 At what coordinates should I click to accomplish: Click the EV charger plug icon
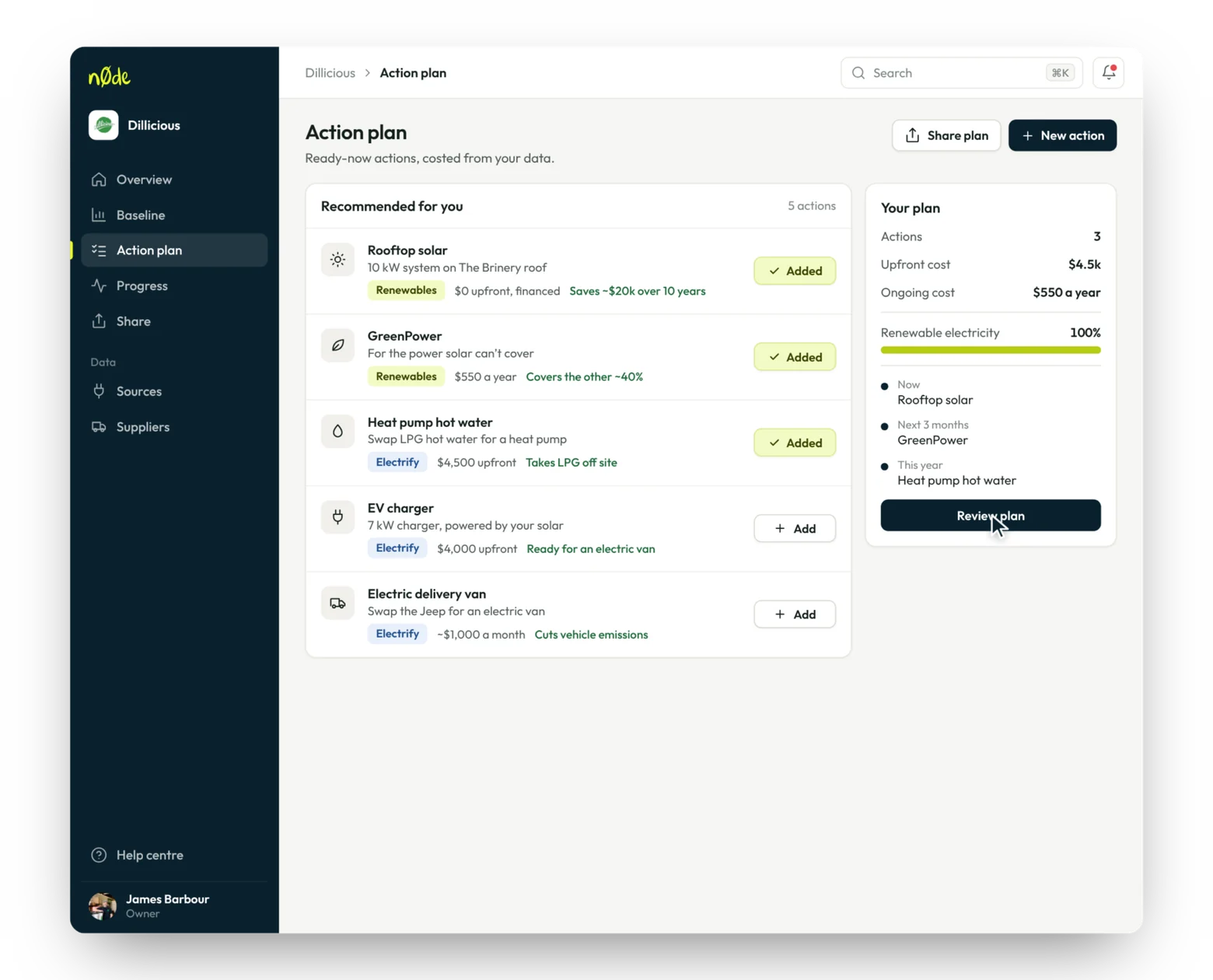[x=337, y=516]
